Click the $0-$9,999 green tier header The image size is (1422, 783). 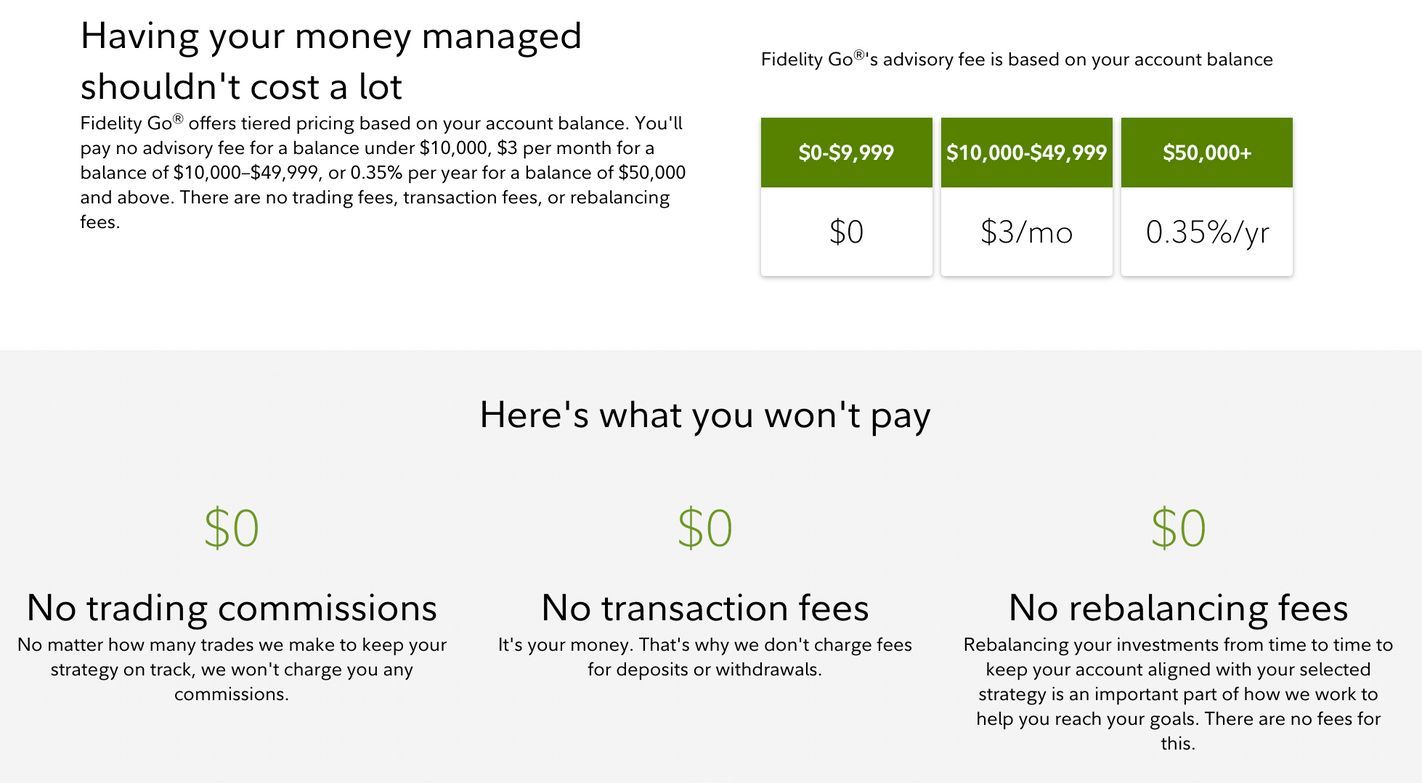(x=846, y=153)
